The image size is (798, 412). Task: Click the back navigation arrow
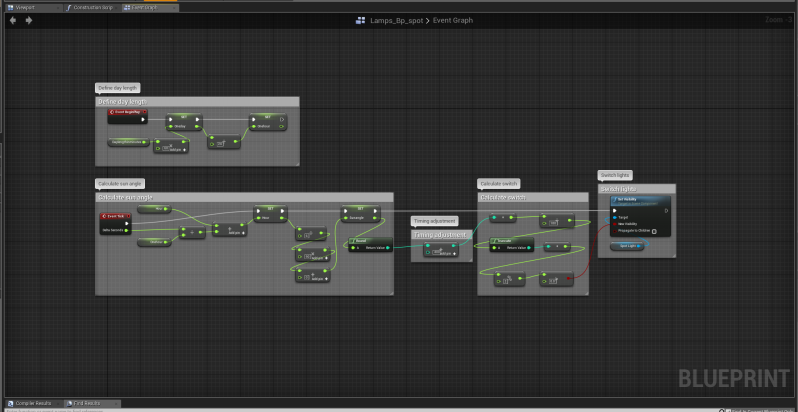tap(13, 20)
